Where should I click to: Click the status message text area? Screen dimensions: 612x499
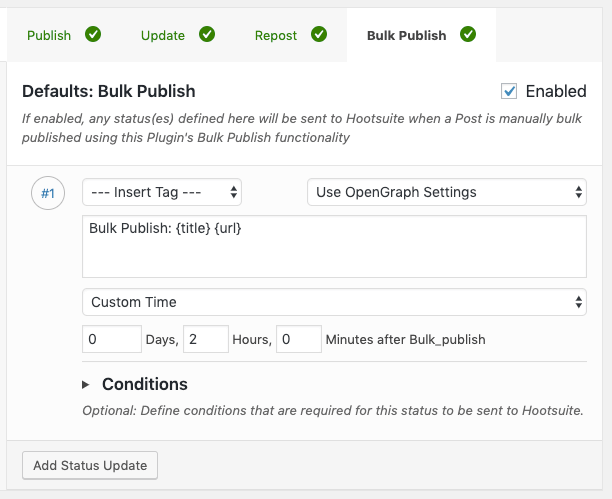tap(334, 246)
